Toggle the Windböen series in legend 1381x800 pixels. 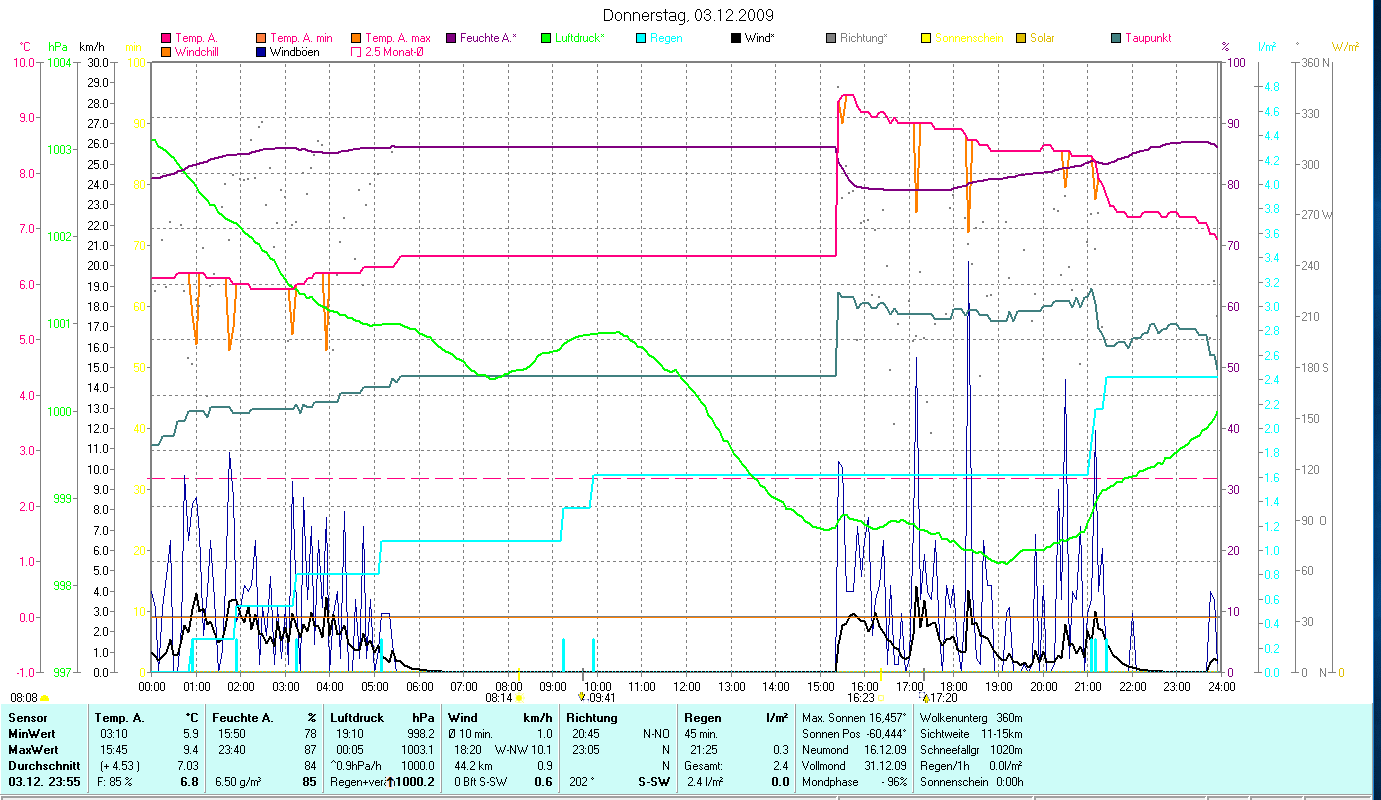click(x=261, y=51)
